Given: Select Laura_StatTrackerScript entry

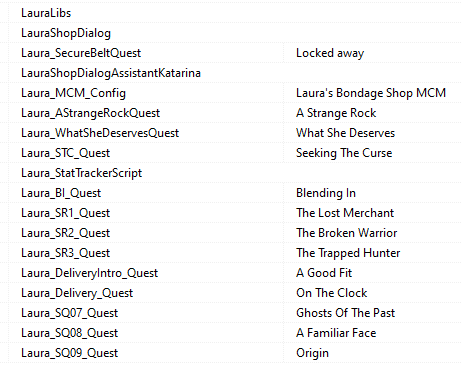Looking at the screenshot, I should [82, 173].
